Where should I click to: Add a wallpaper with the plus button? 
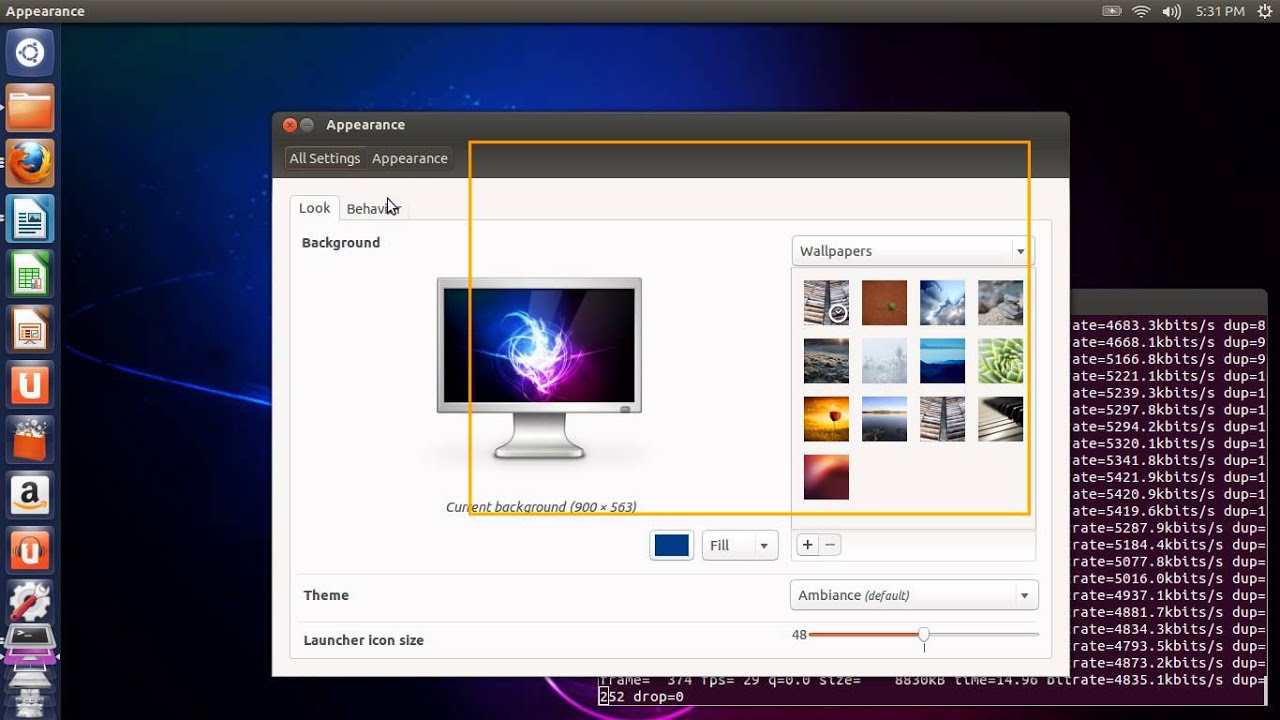[807, 545]
